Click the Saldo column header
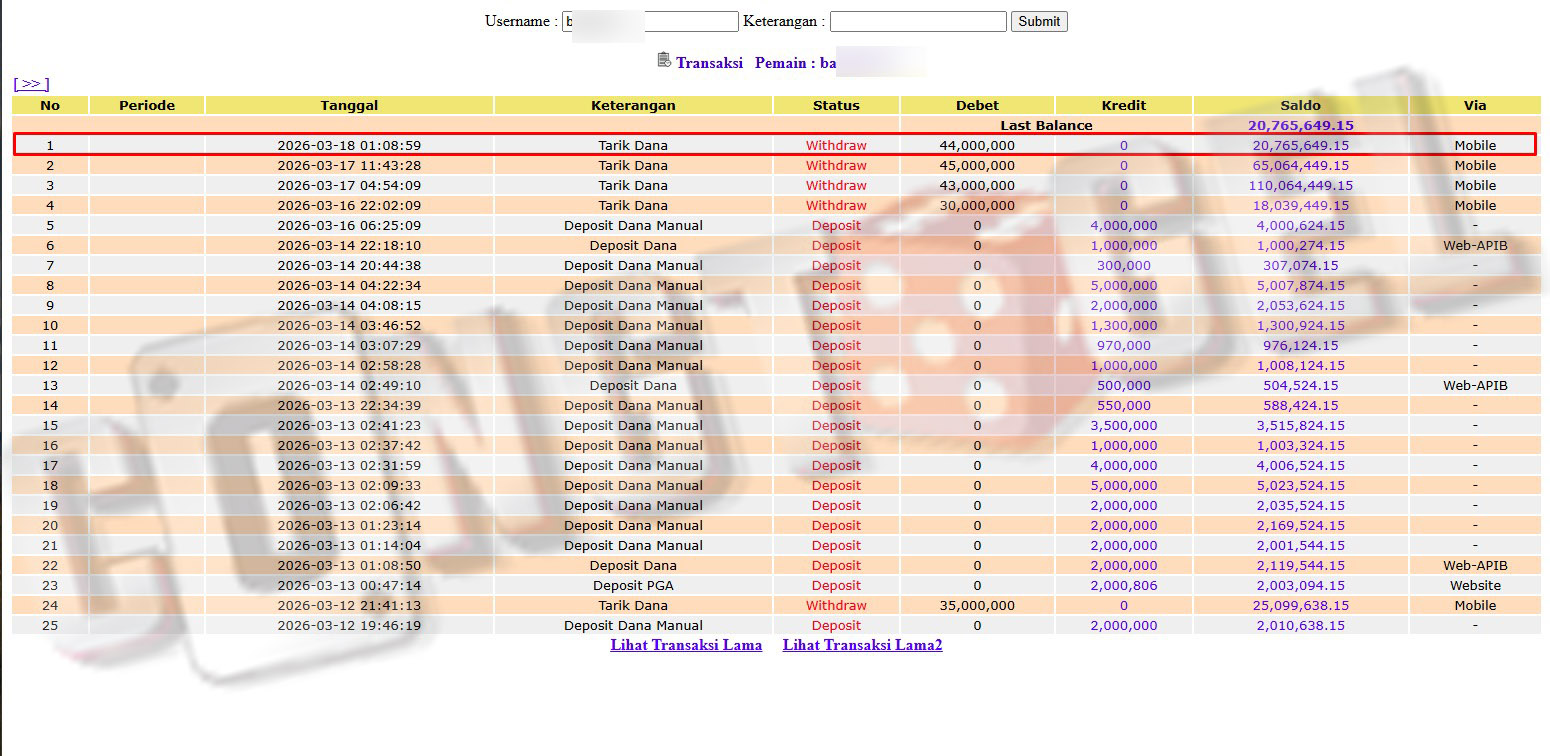Image resolution: width=1550 pixels, height=756 pixels. click(x=1300, y=105)
